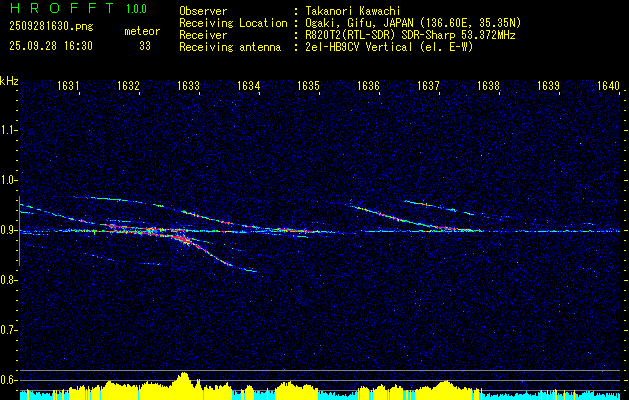This screenshot has height=400, width=629.
Task: Select the filename 2509281630.png
Action: (x=51, y=27)
